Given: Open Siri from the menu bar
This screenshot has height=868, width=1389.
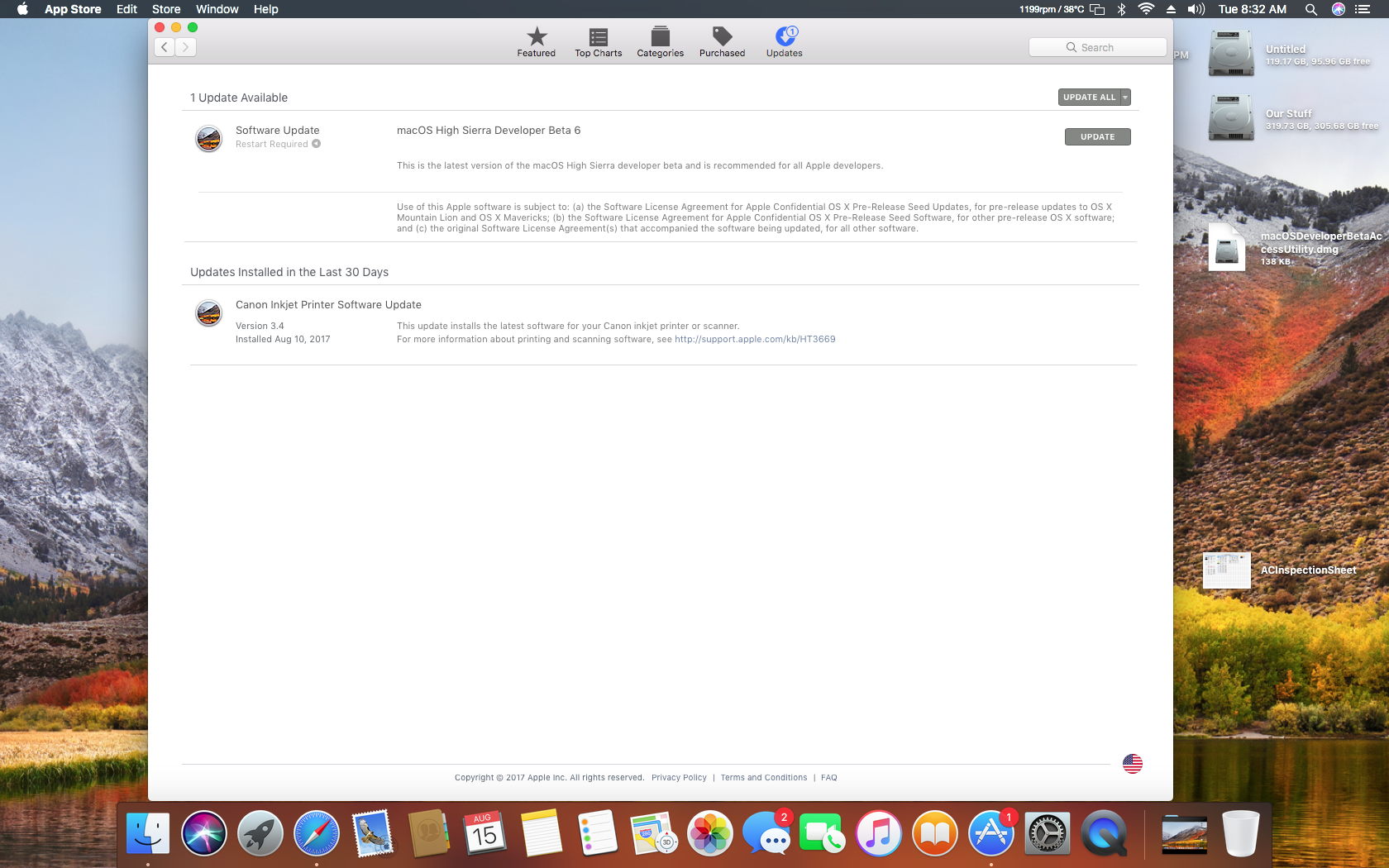Looking at the screenshot, I should [1338, 9].
